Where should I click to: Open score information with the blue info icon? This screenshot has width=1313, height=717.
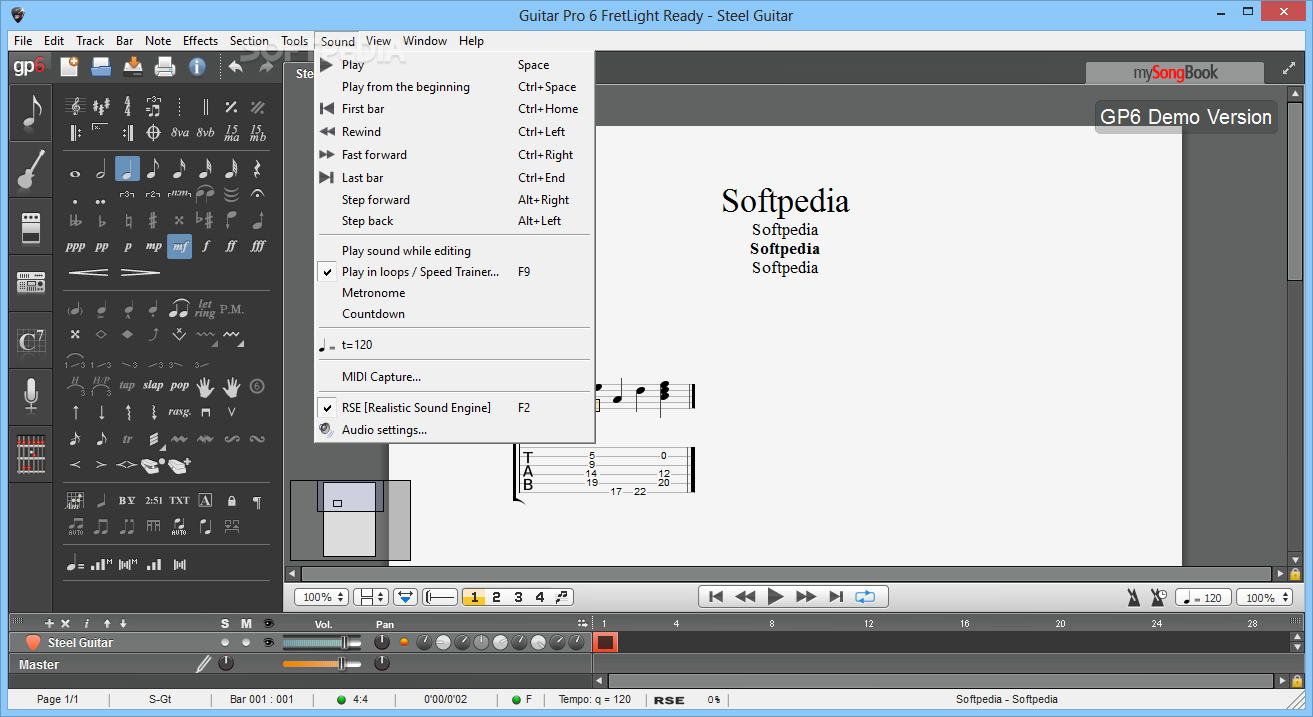[197, 67]
